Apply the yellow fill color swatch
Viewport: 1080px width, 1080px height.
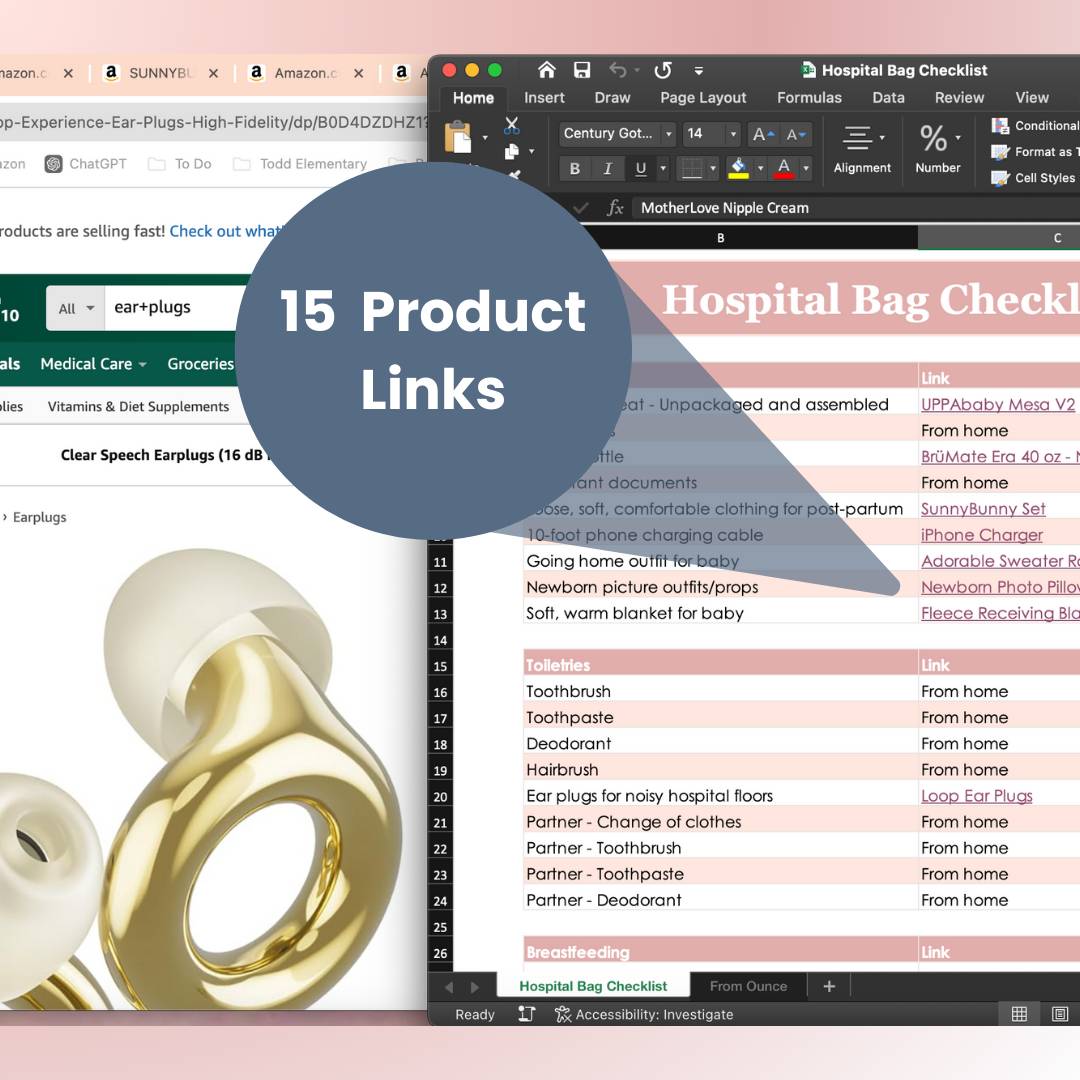(x=739, y=168)
